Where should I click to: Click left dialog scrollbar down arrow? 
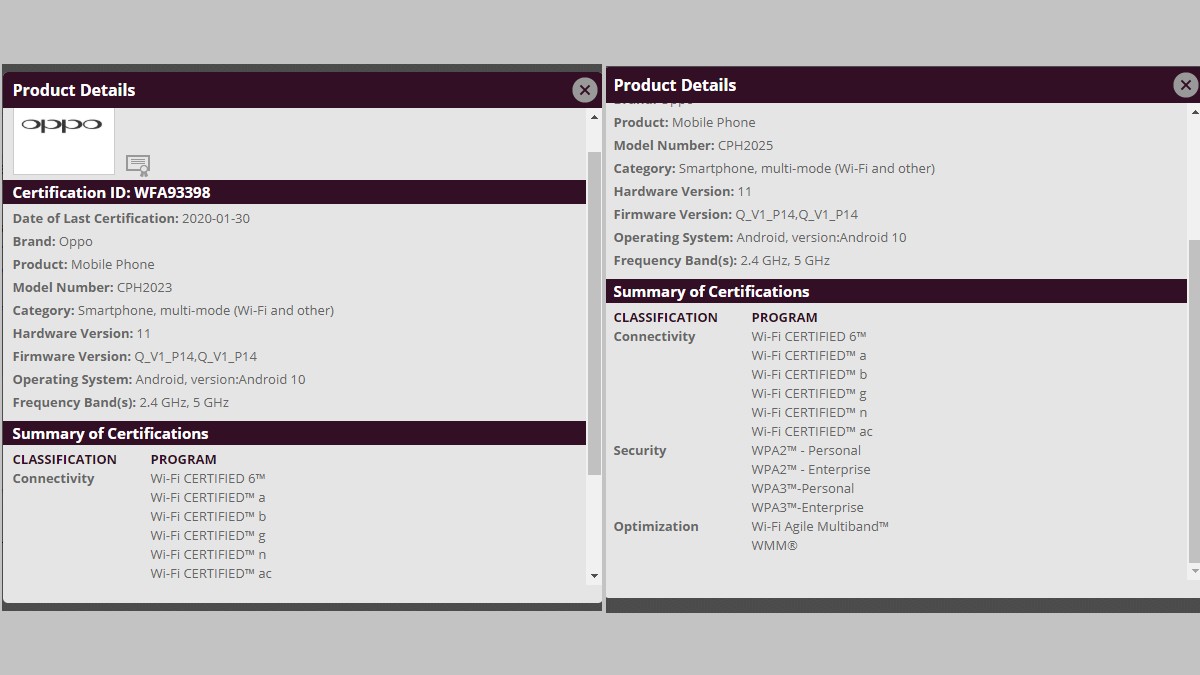pyautogui.click(x=594, y=576)
